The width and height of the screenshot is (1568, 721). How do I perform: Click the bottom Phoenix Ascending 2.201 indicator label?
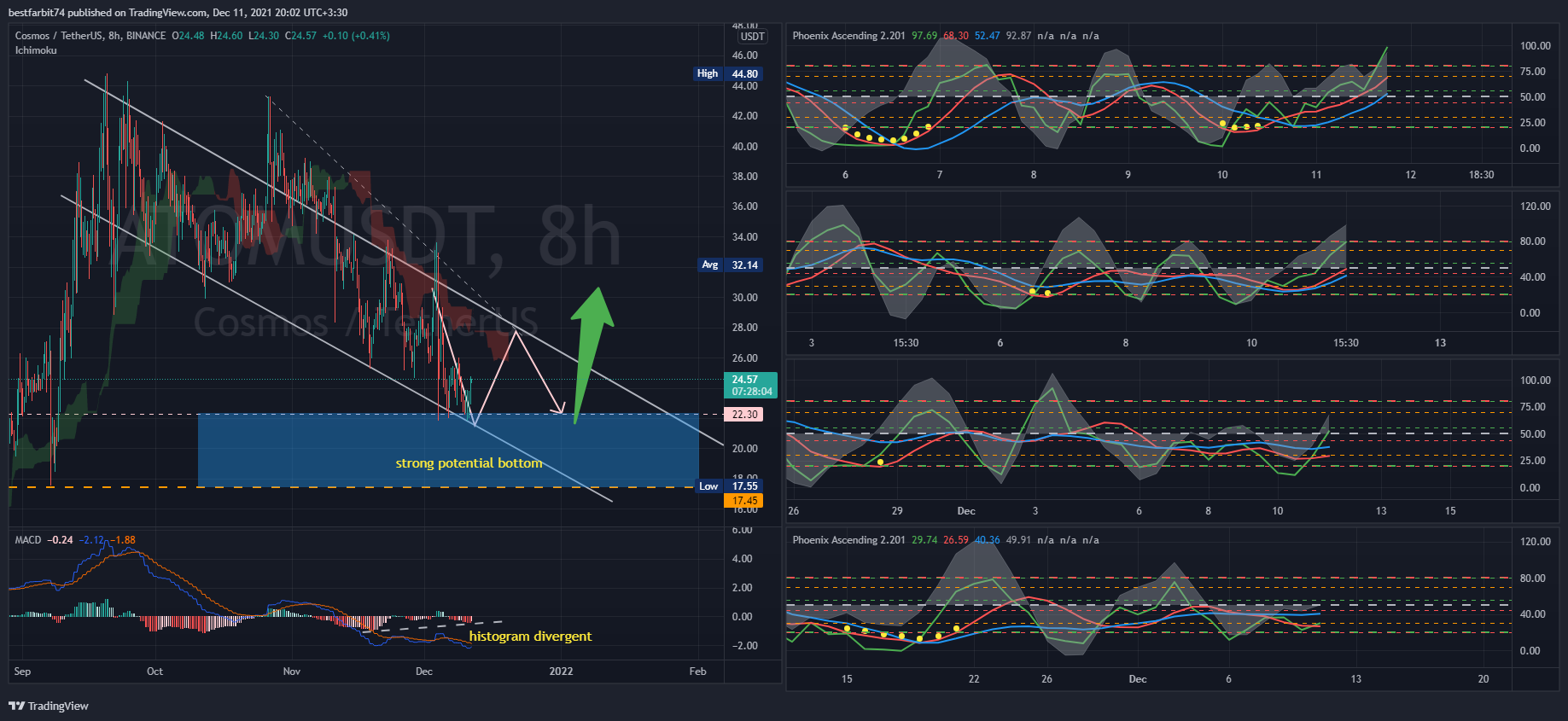pos(848,540)
